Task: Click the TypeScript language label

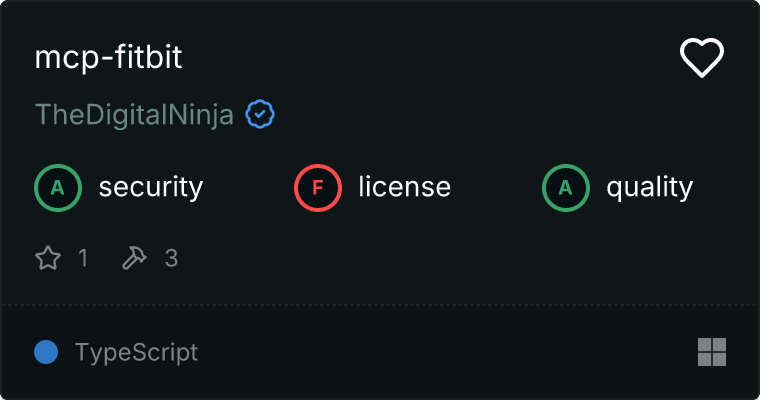Action: click(x=136, y=352)
